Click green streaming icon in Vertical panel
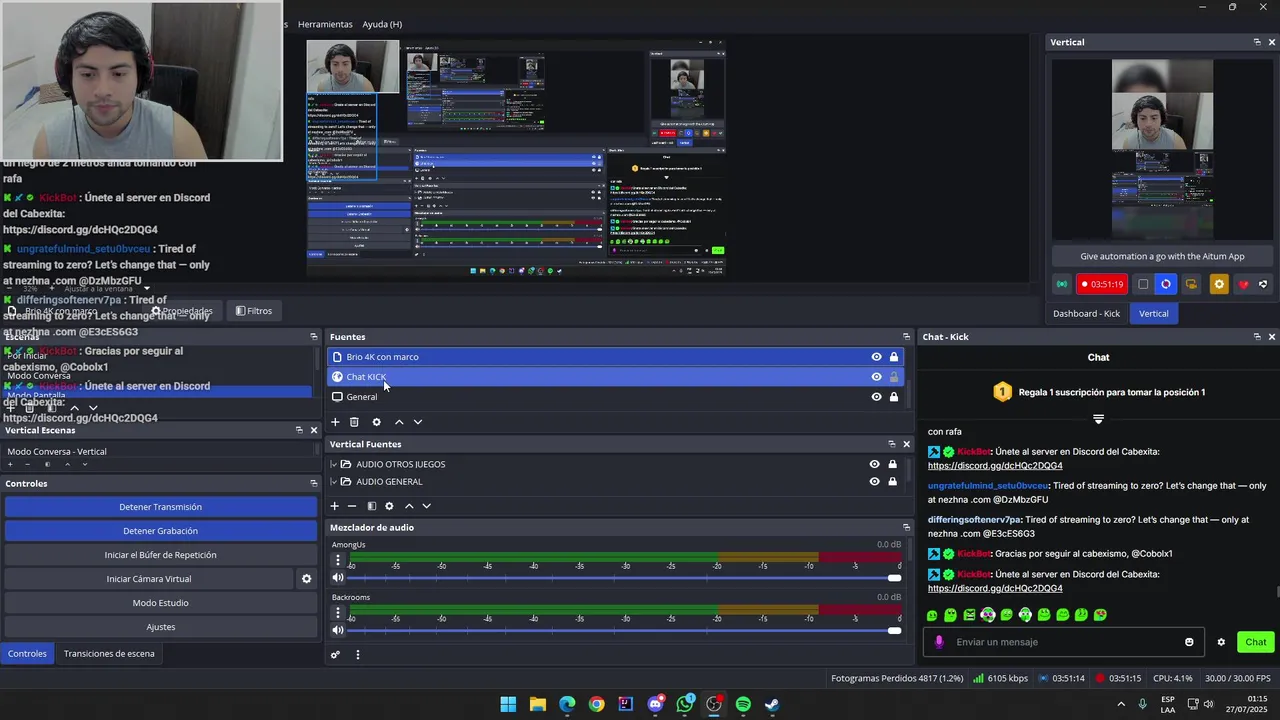 pos(1062,284)
